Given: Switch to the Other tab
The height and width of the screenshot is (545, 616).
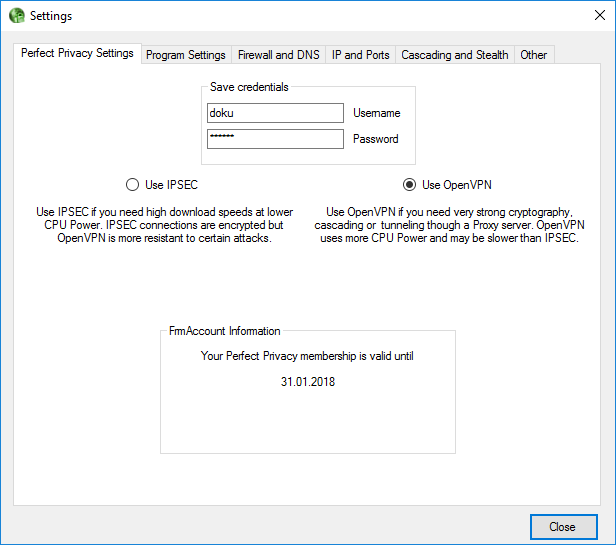Looking at the screenshot, I should coord(534,55).
